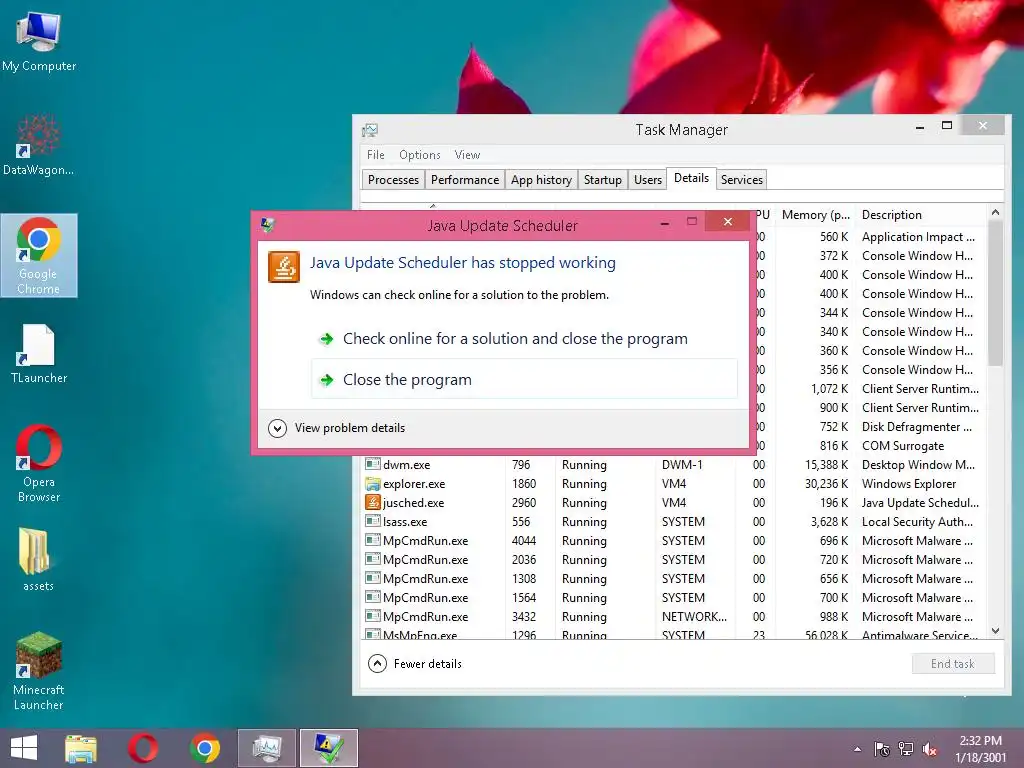Click the 30,236 K memory value

pyautogui.click(x=826, y=484)
